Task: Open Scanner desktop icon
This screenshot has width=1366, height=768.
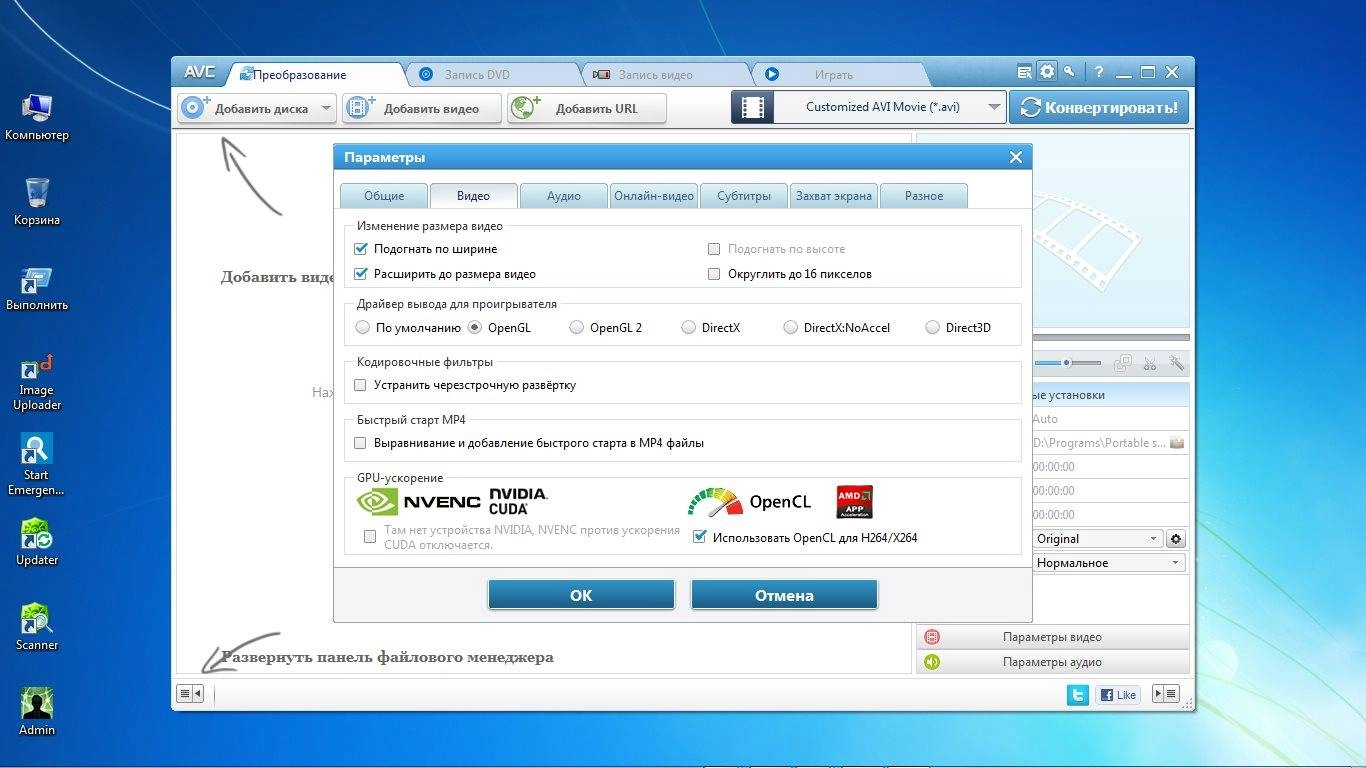Action: [37, 627]
